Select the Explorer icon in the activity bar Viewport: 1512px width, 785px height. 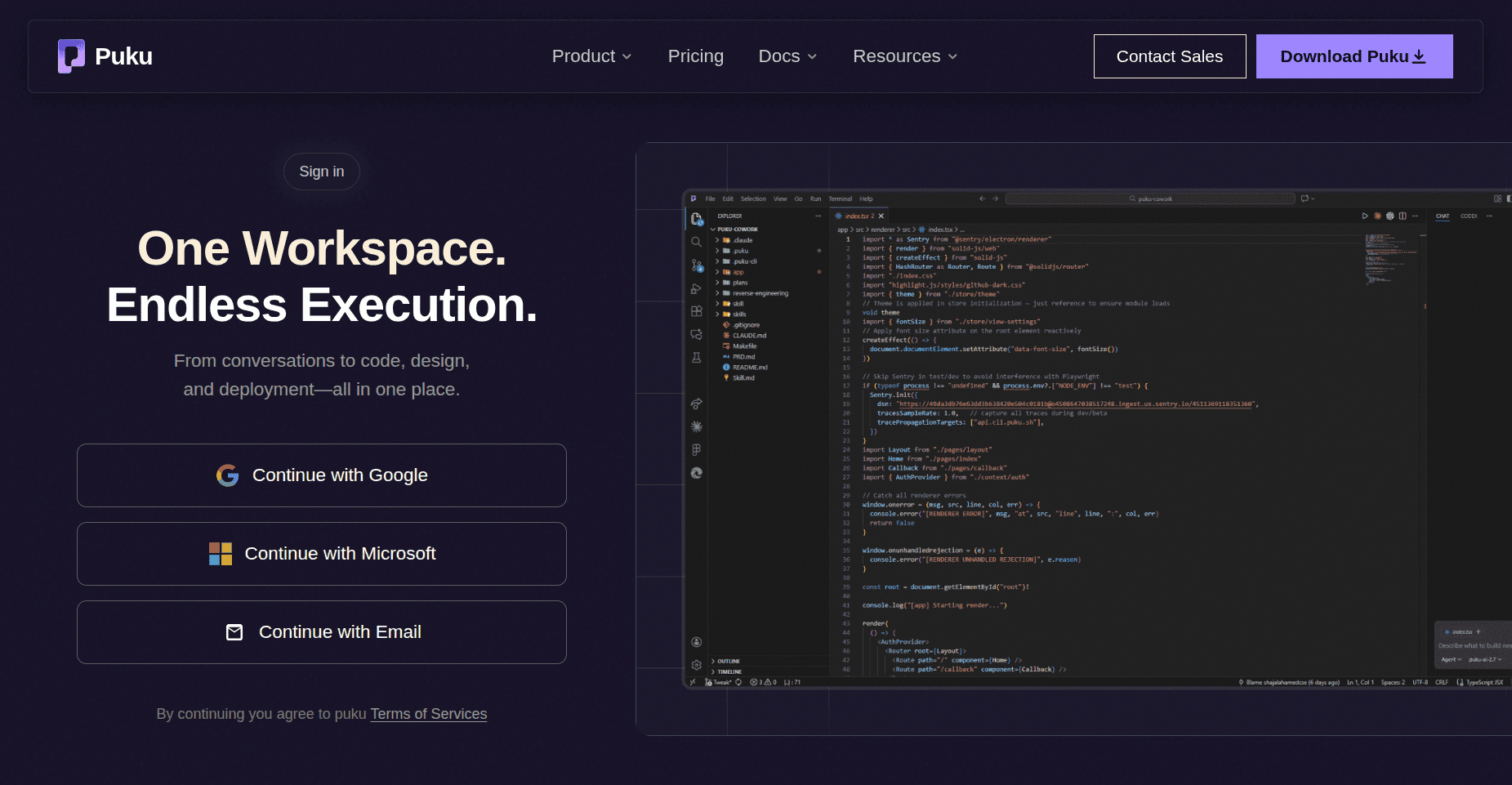697,219
